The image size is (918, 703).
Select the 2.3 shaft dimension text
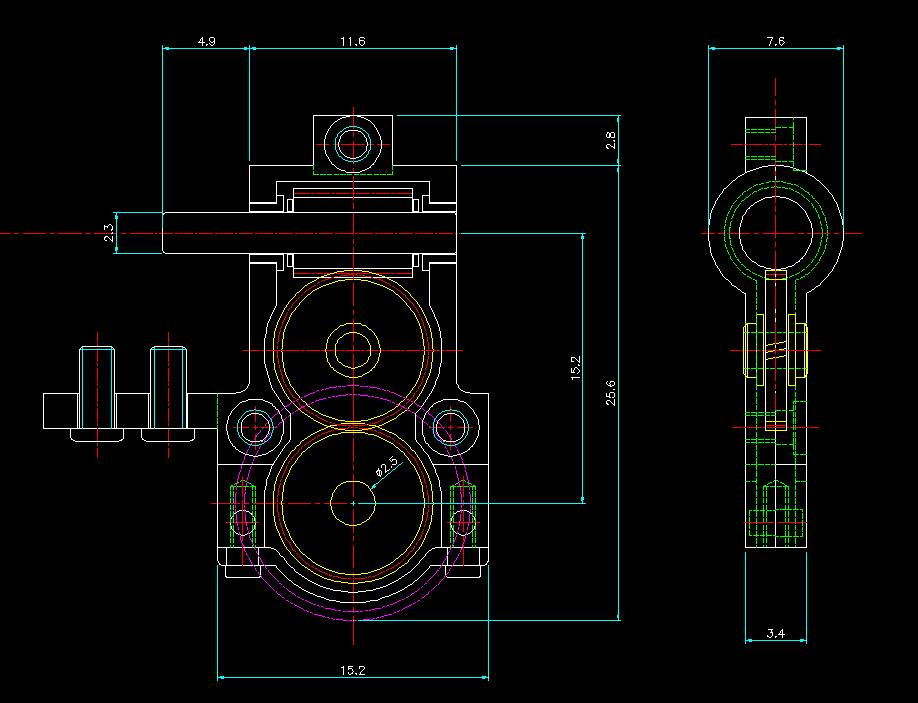109,233
